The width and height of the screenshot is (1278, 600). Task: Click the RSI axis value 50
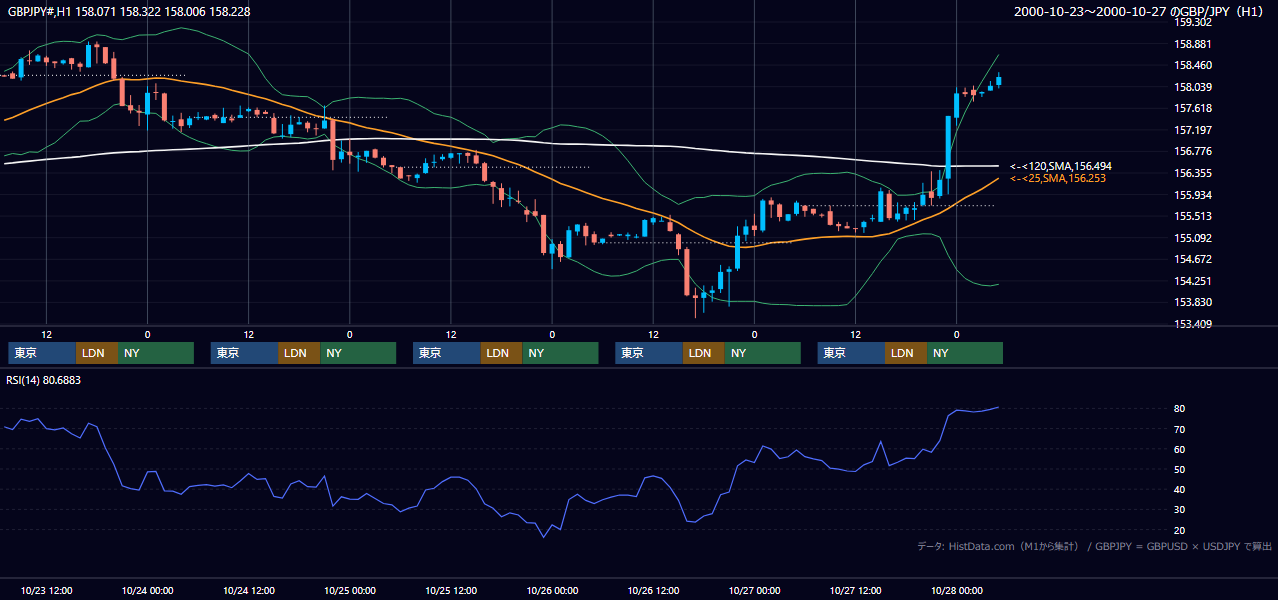point(1180,469)
